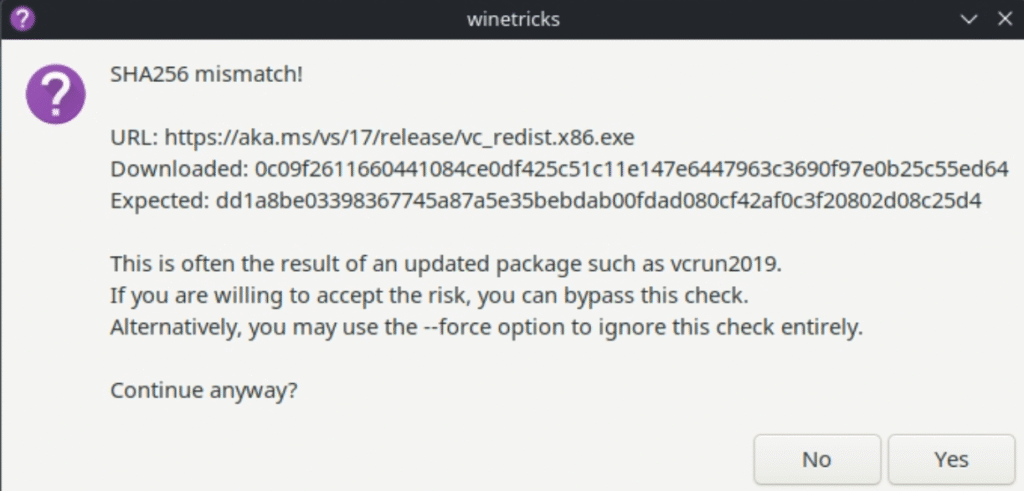Image resolution: width=1024 pixels, height=491 pixels.
Task: Click the word vcrun2019 in the message
Action: (724, 264)
